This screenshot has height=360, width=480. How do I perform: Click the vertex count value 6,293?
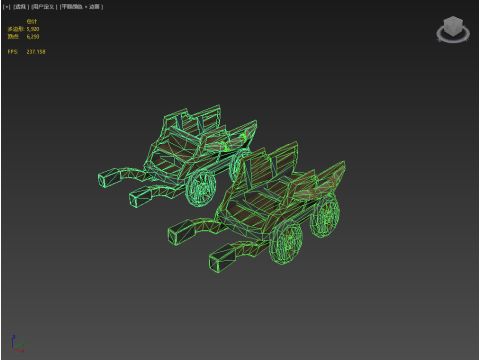click(33, 37)
